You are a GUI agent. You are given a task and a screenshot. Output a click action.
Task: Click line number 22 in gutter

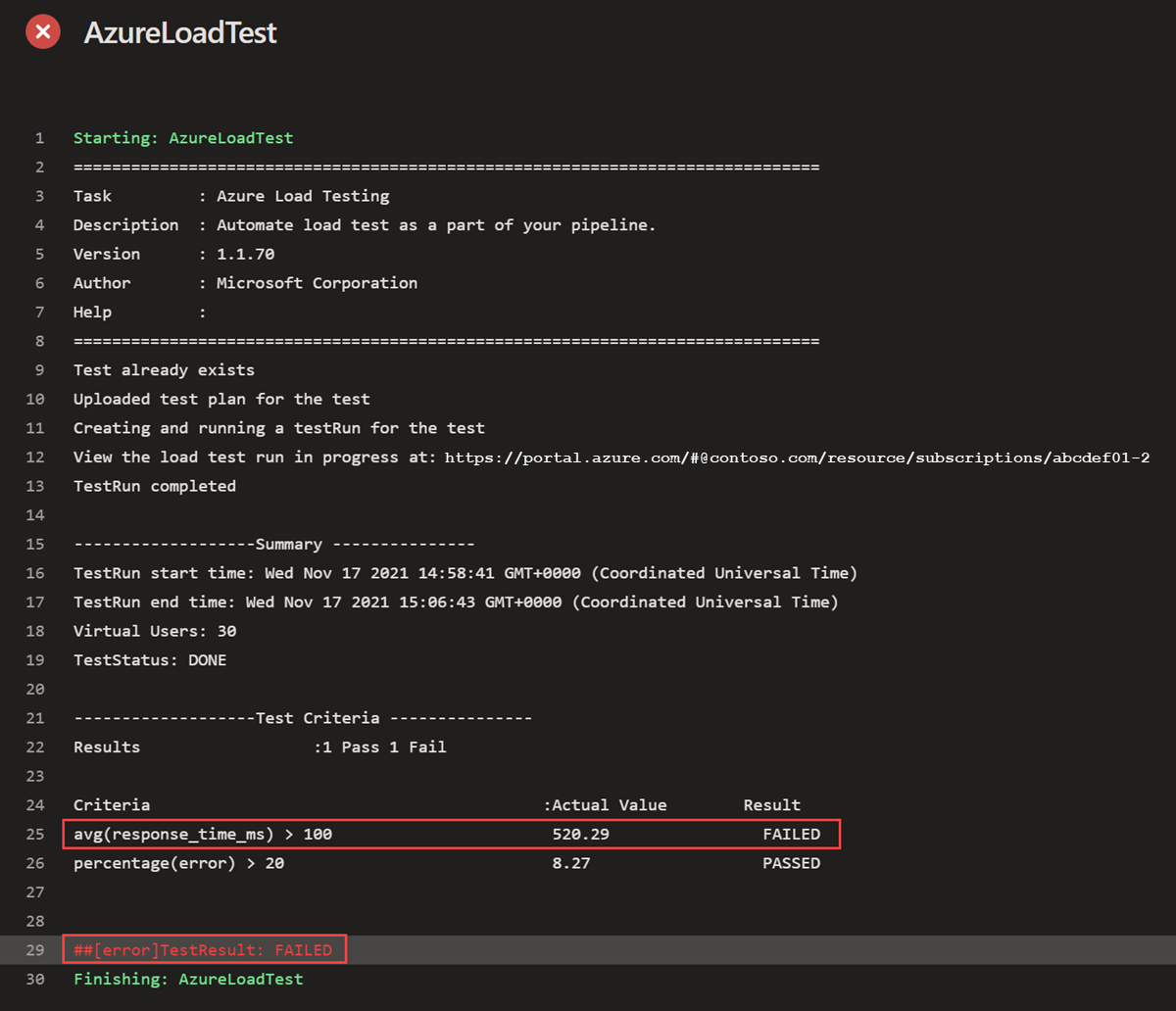click(x=35, y=747)
